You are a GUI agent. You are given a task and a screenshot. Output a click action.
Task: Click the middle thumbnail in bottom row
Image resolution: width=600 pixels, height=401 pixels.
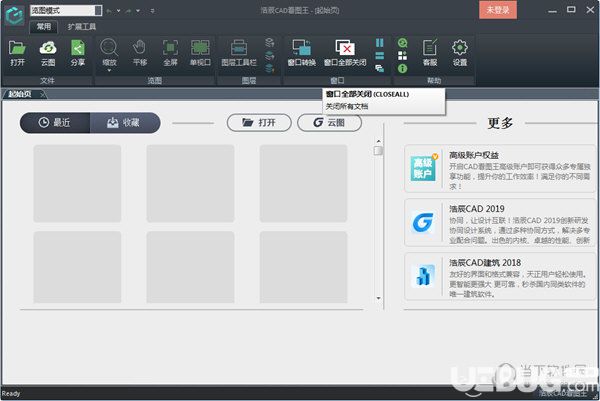(x=190, y=267)
